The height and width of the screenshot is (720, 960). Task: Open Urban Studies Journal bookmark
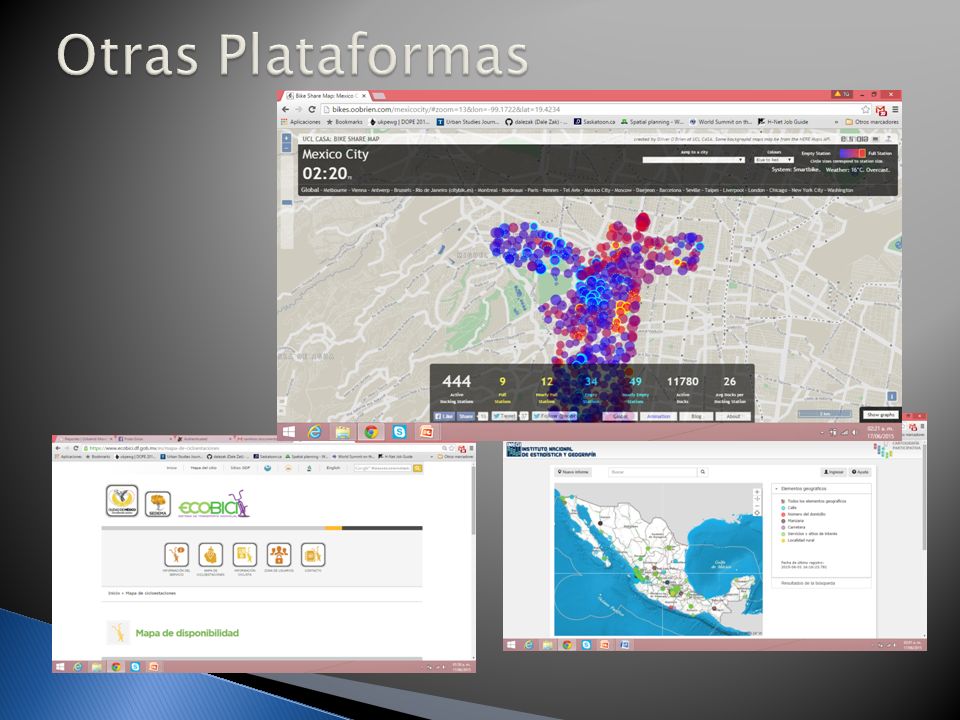click(468, 122)
